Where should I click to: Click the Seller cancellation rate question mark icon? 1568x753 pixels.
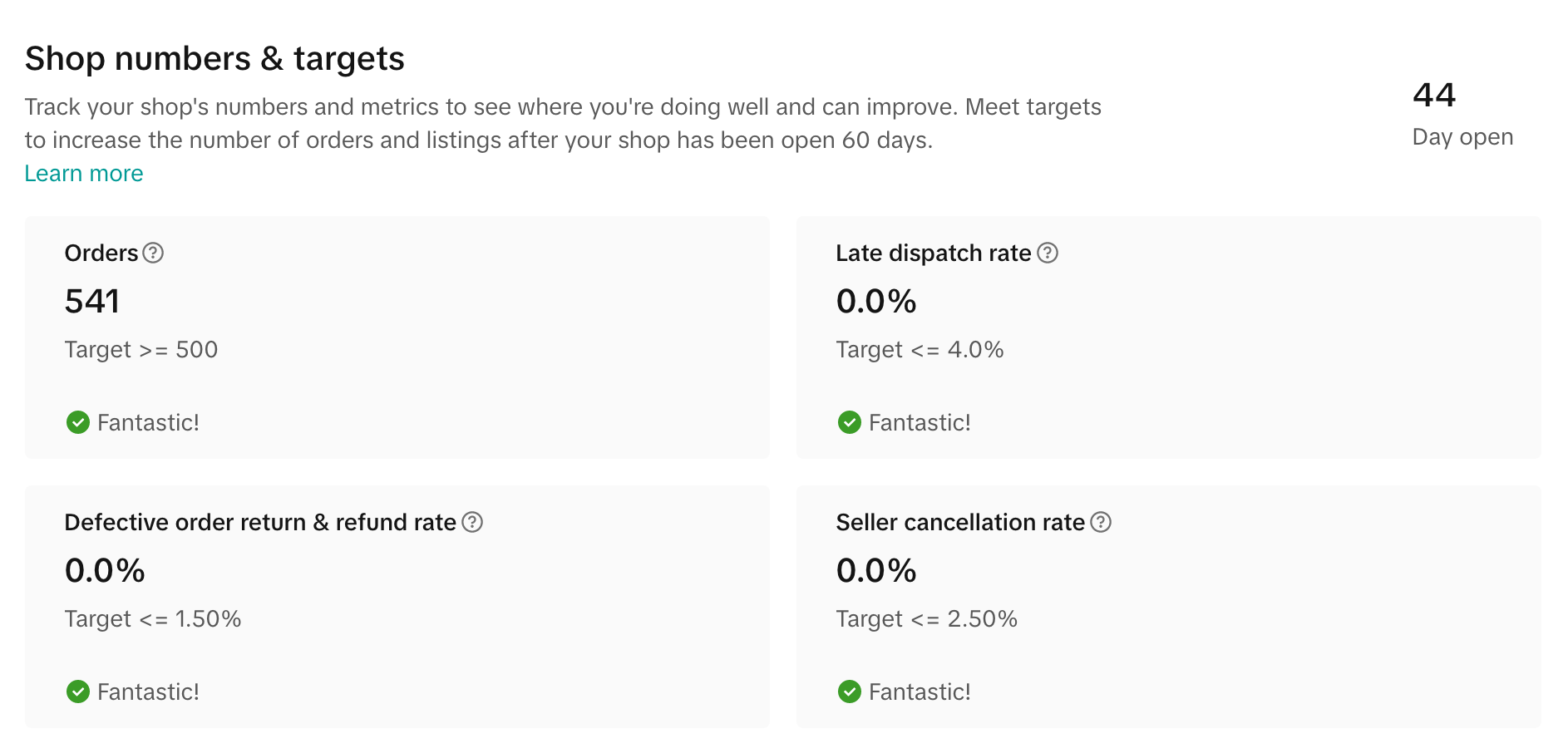[1101, 522]
